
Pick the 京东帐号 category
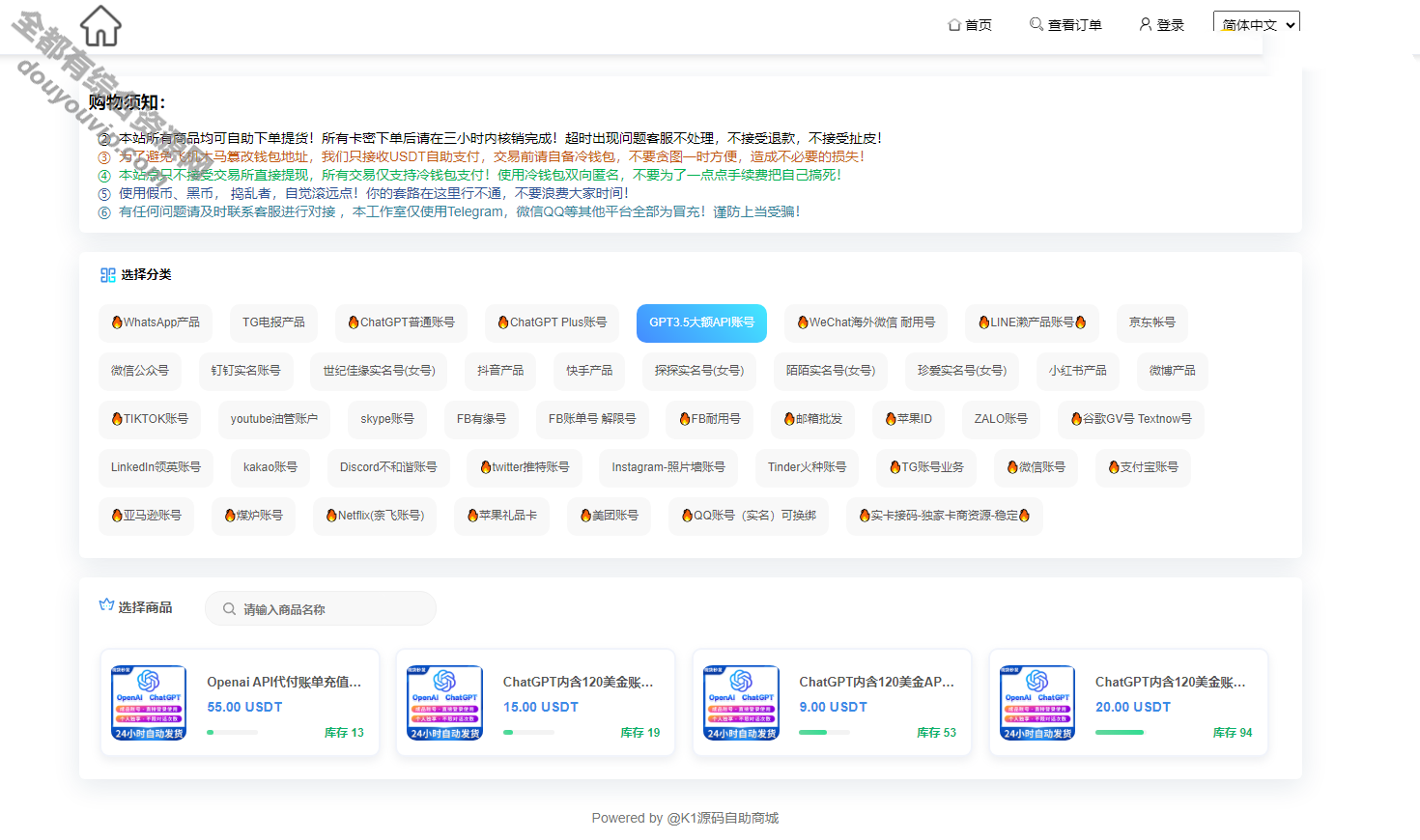pos(1152,322)
